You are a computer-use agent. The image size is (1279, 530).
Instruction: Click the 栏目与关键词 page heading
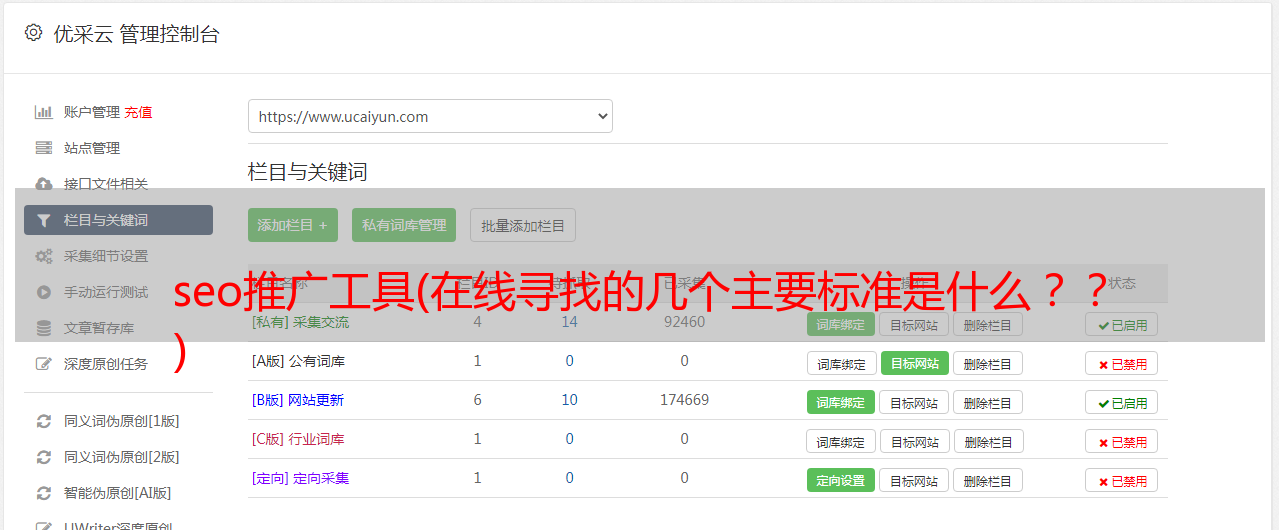coord(308,172)
